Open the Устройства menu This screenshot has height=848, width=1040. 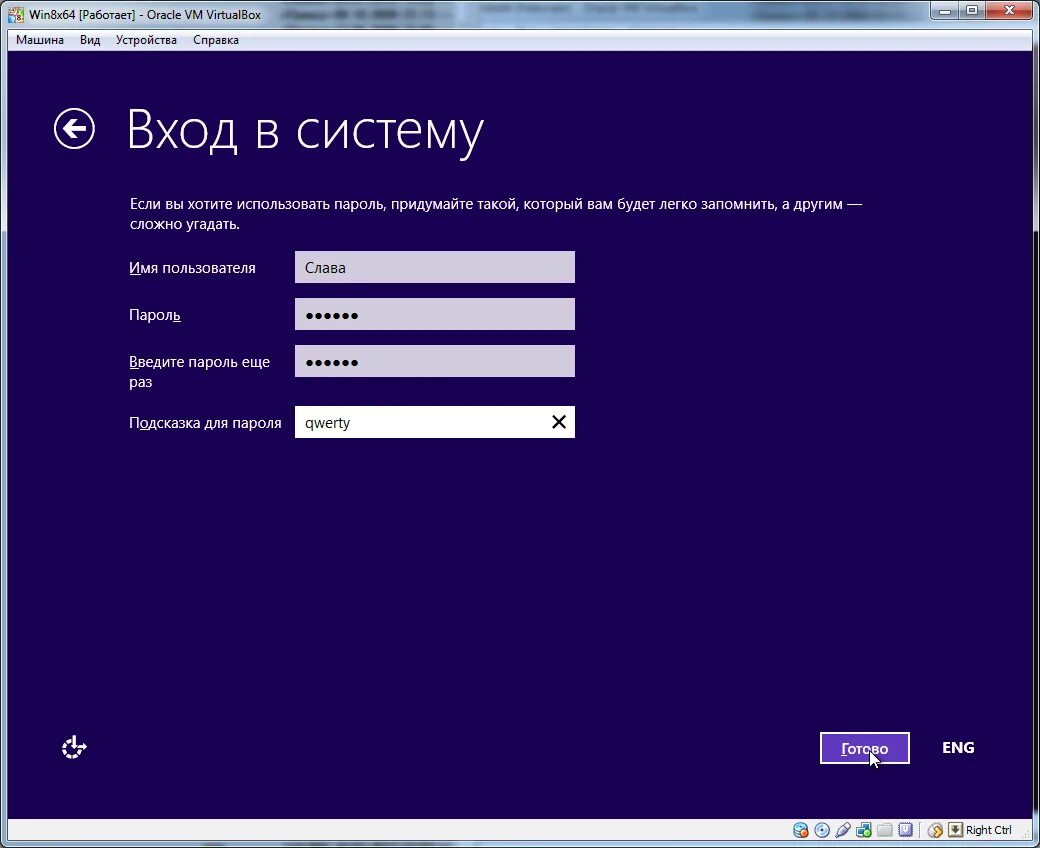click(146, 40)
